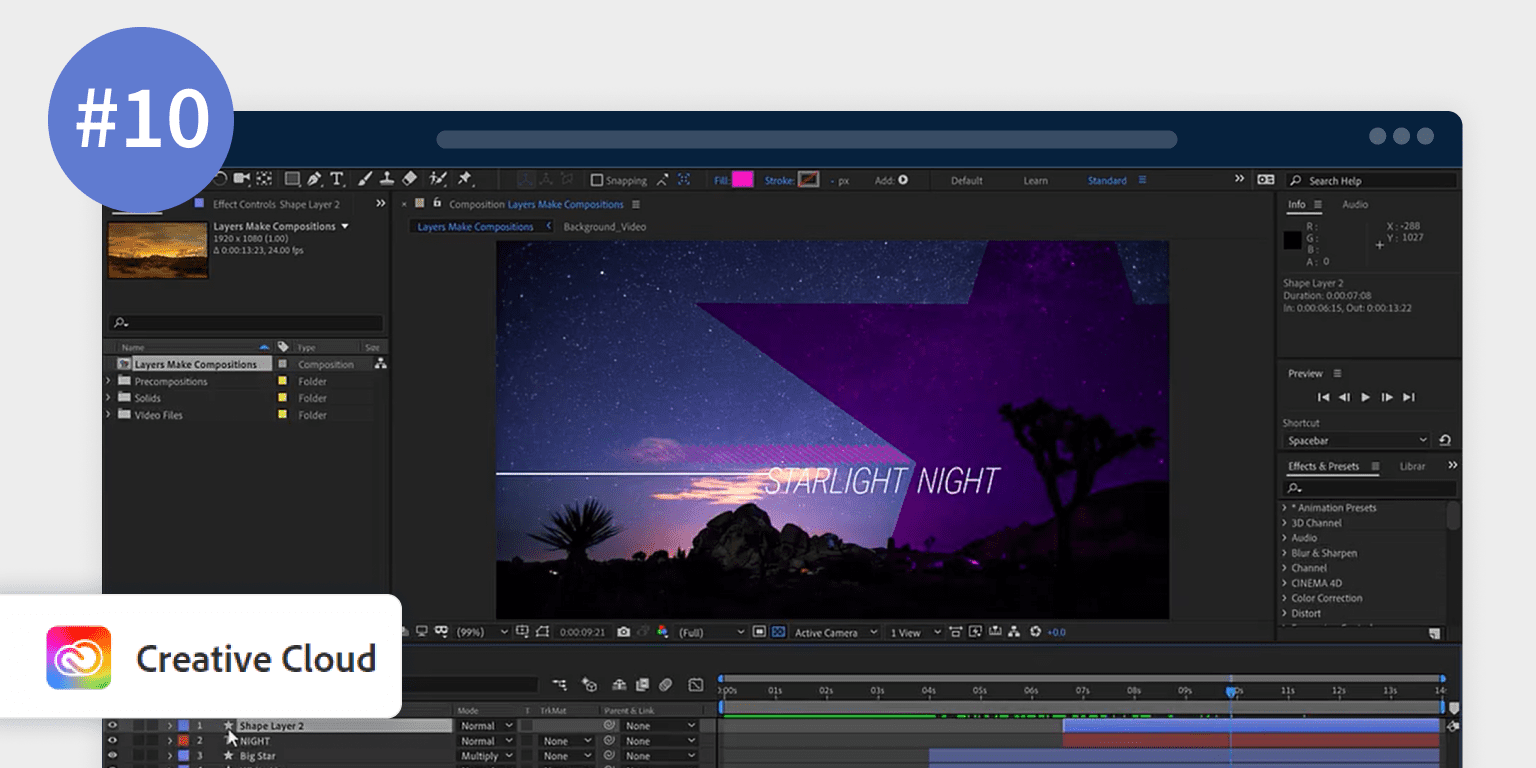Toggle mask and shape path visibility

pyautogui.click(x=543, y=632)
